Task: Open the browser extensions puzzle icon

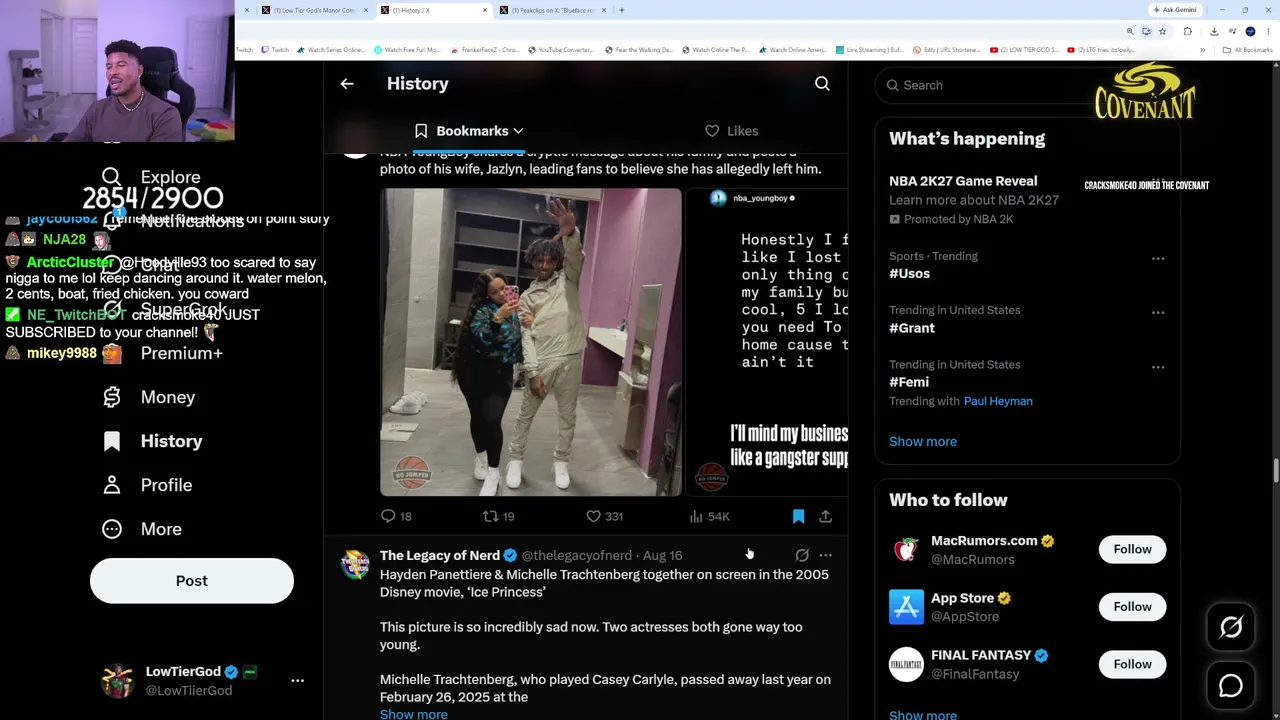Action: [x=1188, y=31]
